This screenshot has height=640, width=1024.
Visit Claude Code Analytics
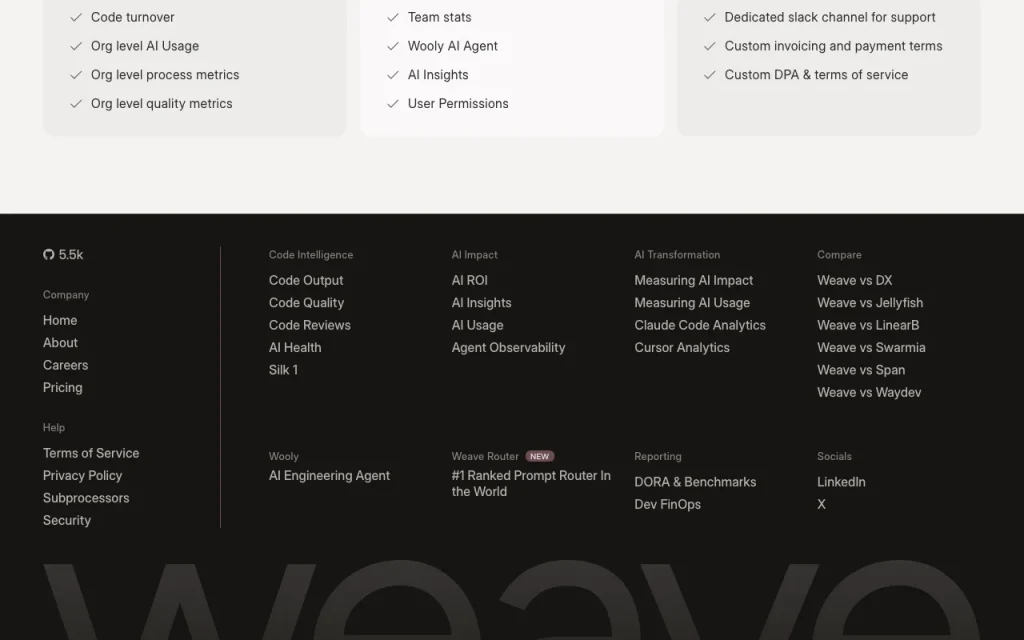pyautogui.click(x=700, y=325)
